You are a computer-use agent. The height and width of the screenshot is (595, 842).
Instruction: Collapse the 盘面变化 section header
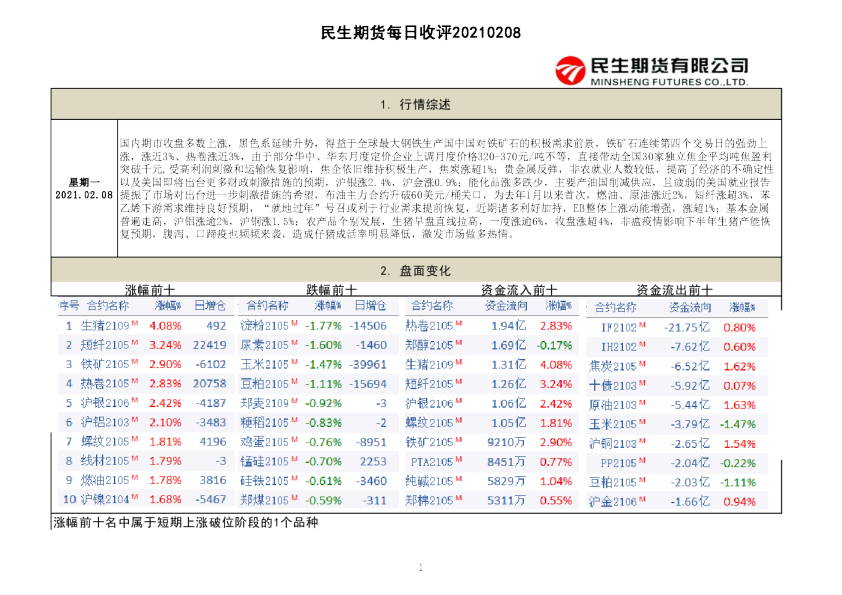click(420, 270)
